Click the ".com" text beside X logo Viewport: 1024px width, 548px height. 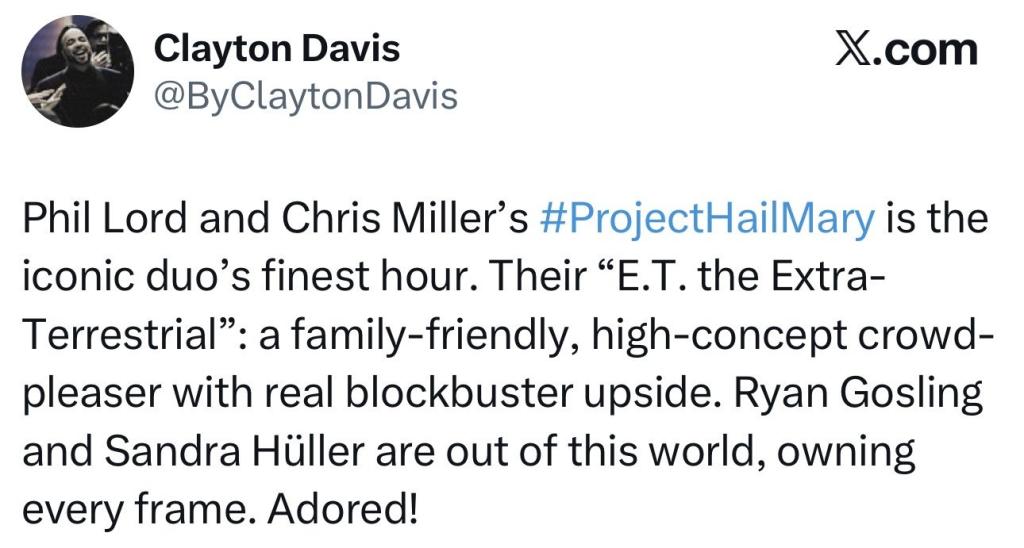click(x=927, y=49)
